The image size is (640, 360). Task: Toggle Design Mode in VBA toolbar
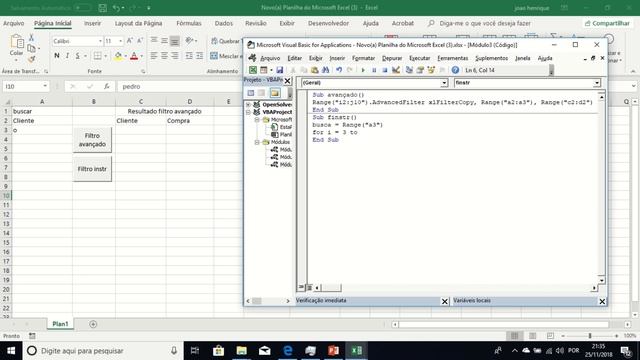396,70
